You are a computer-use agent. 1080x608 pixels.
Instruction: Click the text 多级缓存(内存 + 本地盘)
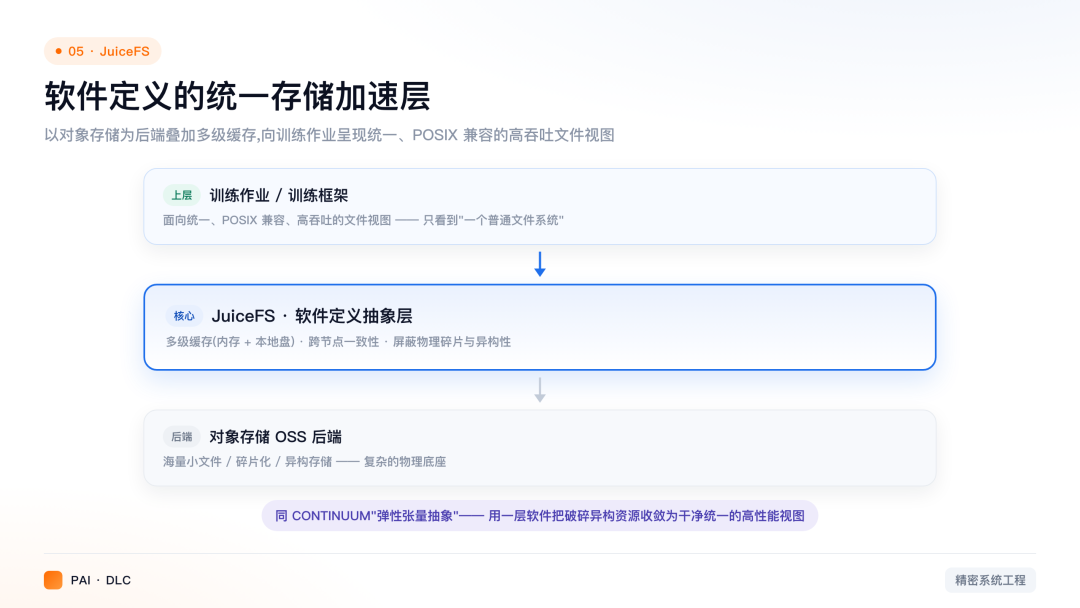[x=230, y=342]
